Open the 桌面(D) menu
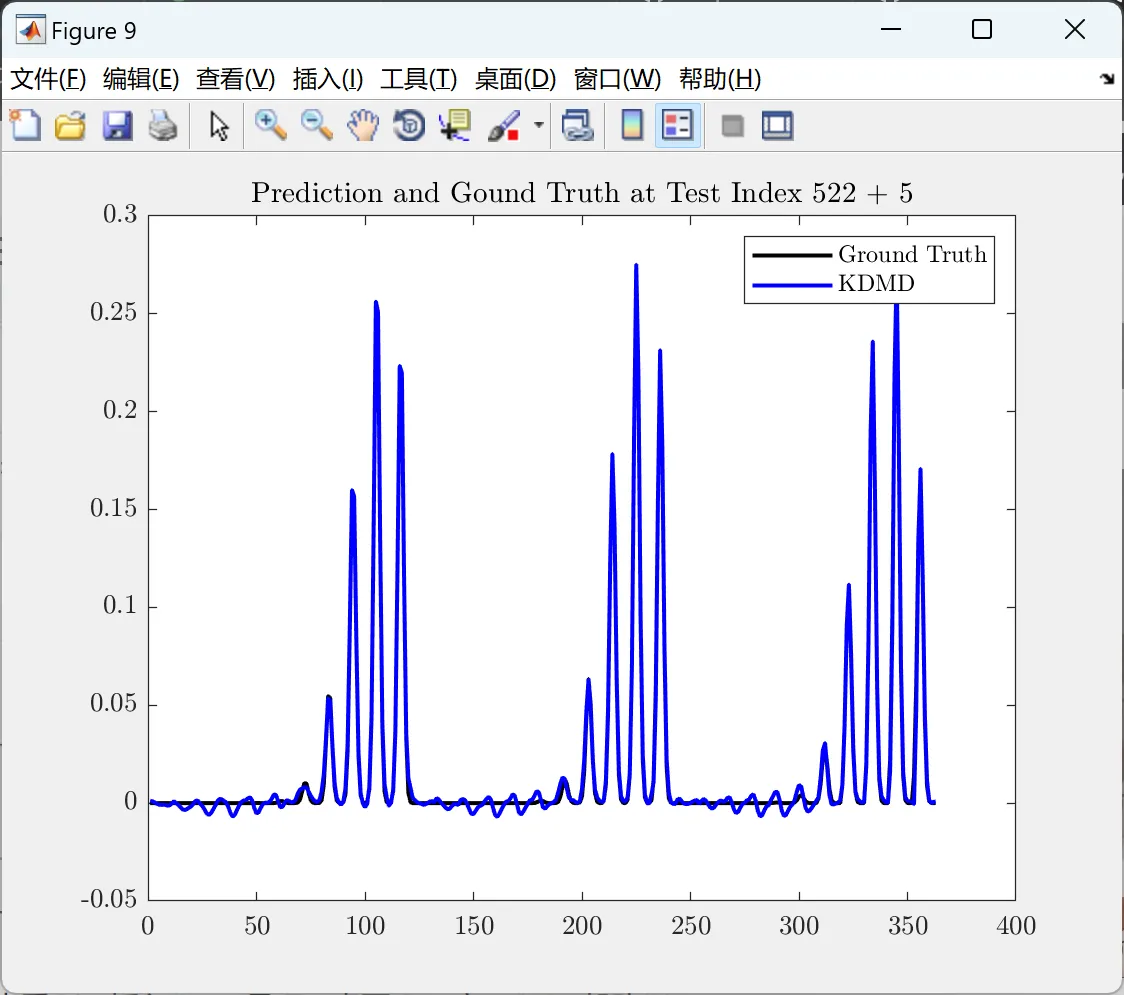The height and width of the screenshot is (995, 1124). (515, 79)
